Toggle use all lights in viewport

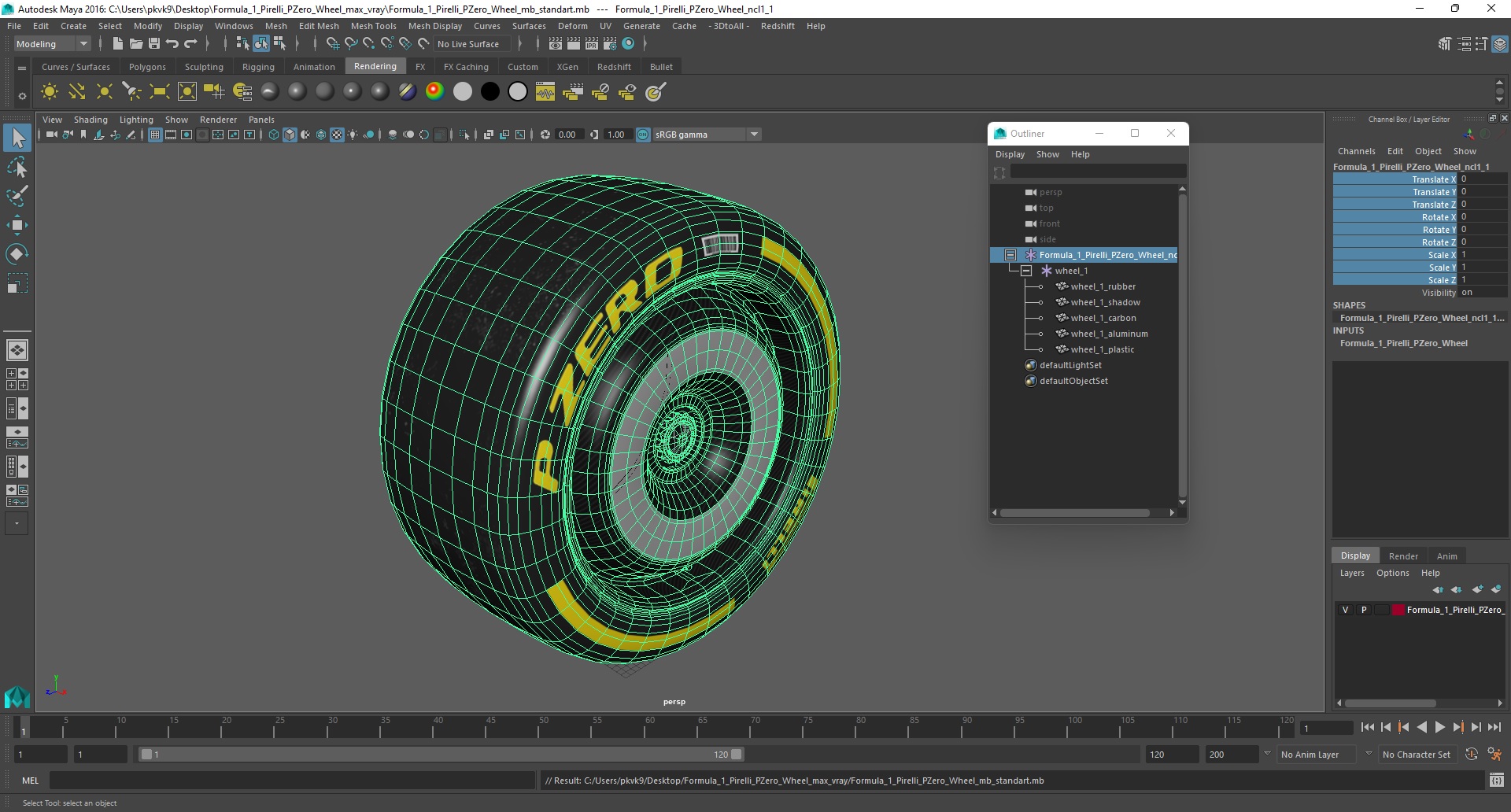[x=353, y=135]
